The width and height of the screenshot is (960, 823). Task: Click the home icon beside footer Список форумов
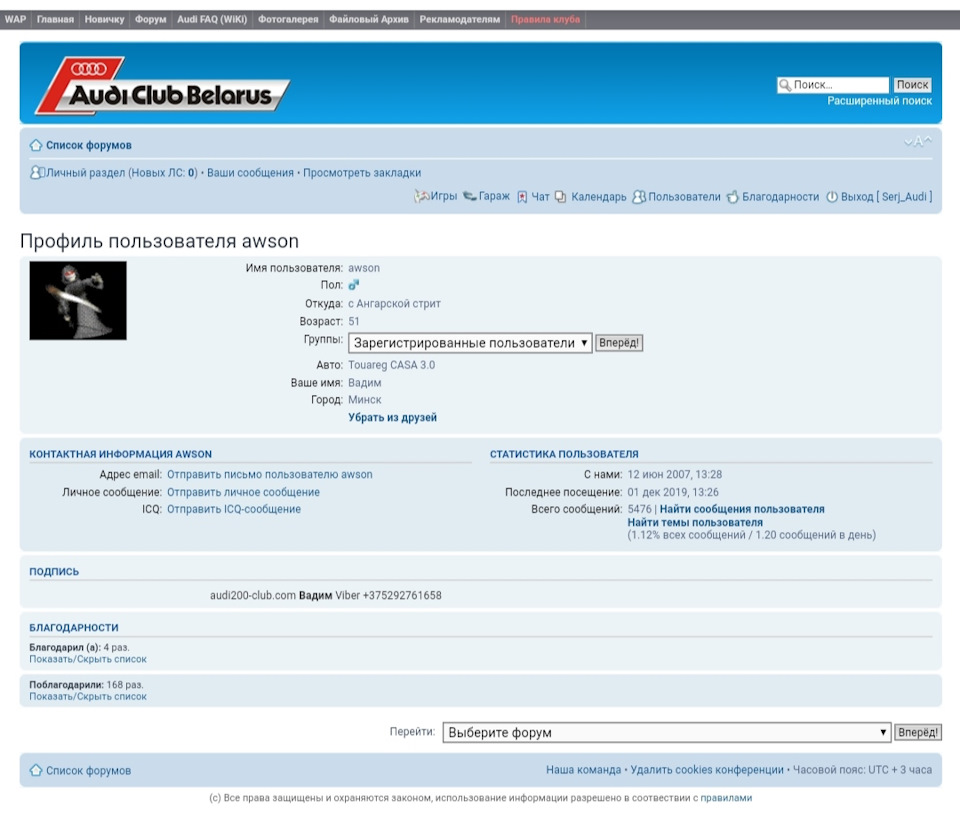(36, 770)
